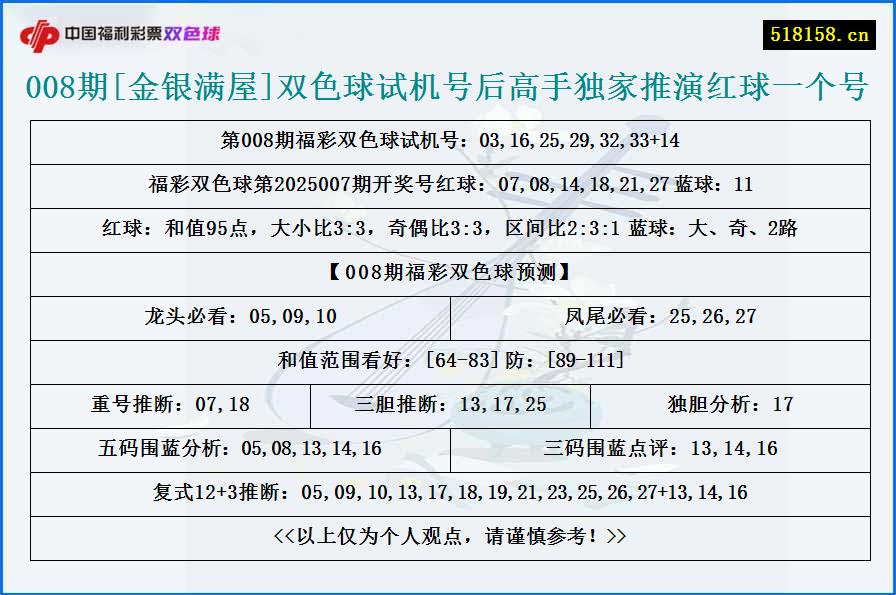This screenshot has width=896, height=595.
Task: Click the blue header banner area
Action: coord(448,31)
